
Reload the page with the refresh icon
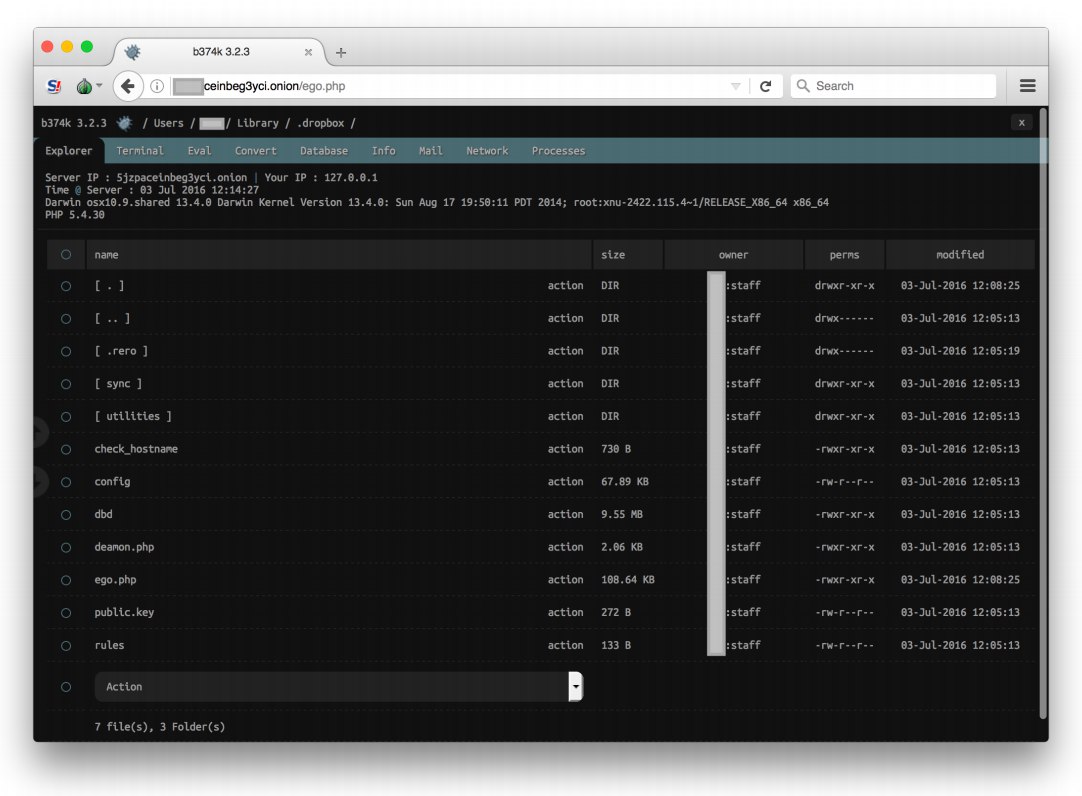[765, 86]
